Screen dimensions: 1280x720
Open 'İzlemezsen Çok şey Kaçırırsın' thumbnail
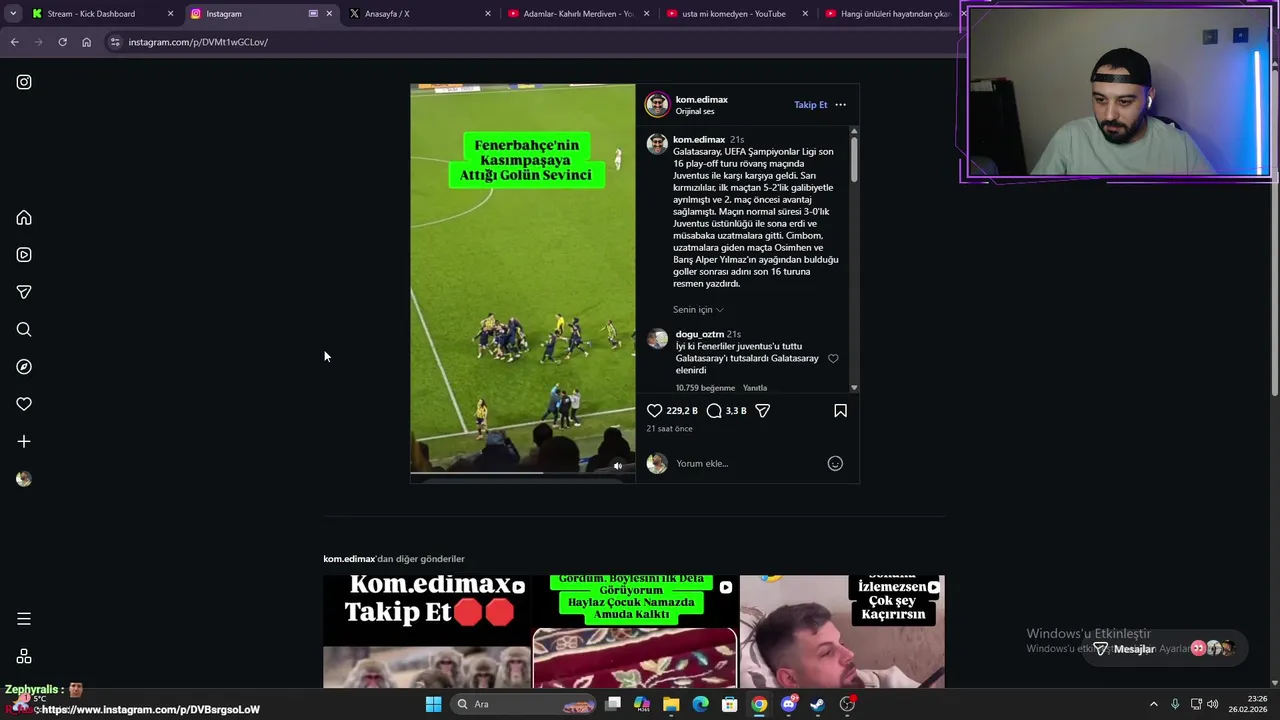tap(842, 631)
